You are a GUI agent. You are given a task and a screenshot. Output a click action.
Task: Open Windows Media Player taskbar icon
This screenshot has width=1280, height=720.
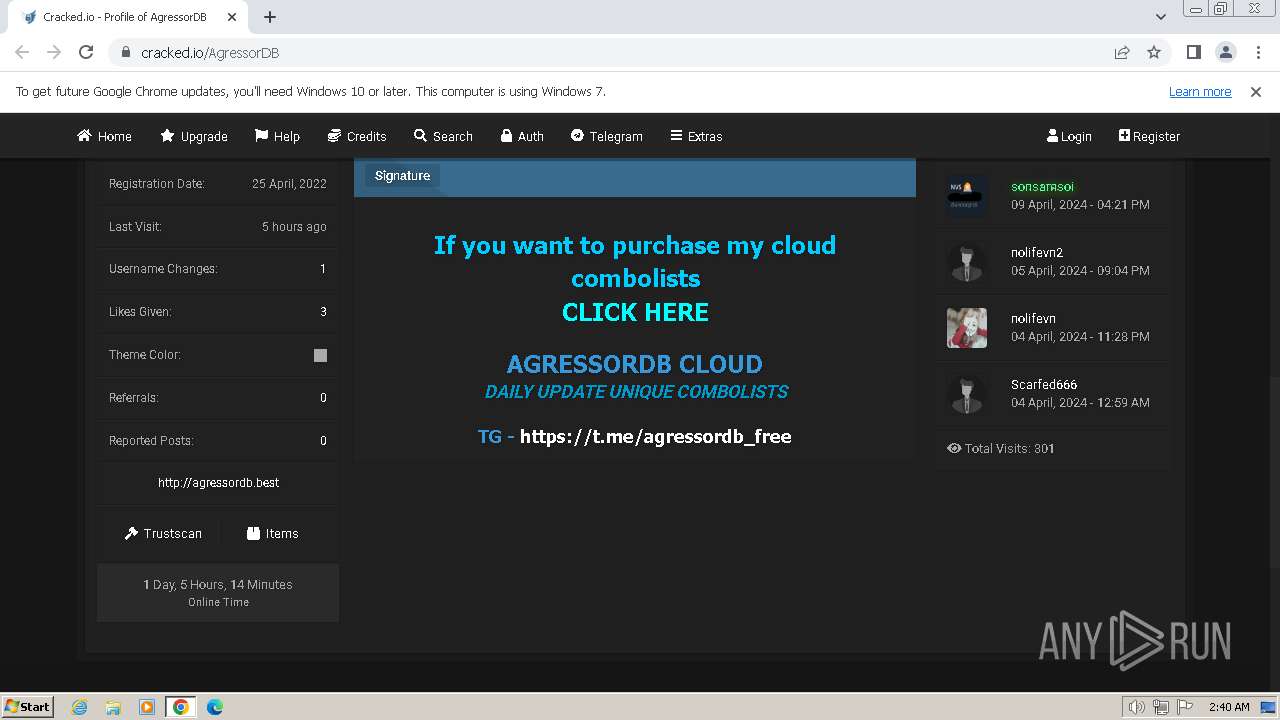click(x=147, y=707)
